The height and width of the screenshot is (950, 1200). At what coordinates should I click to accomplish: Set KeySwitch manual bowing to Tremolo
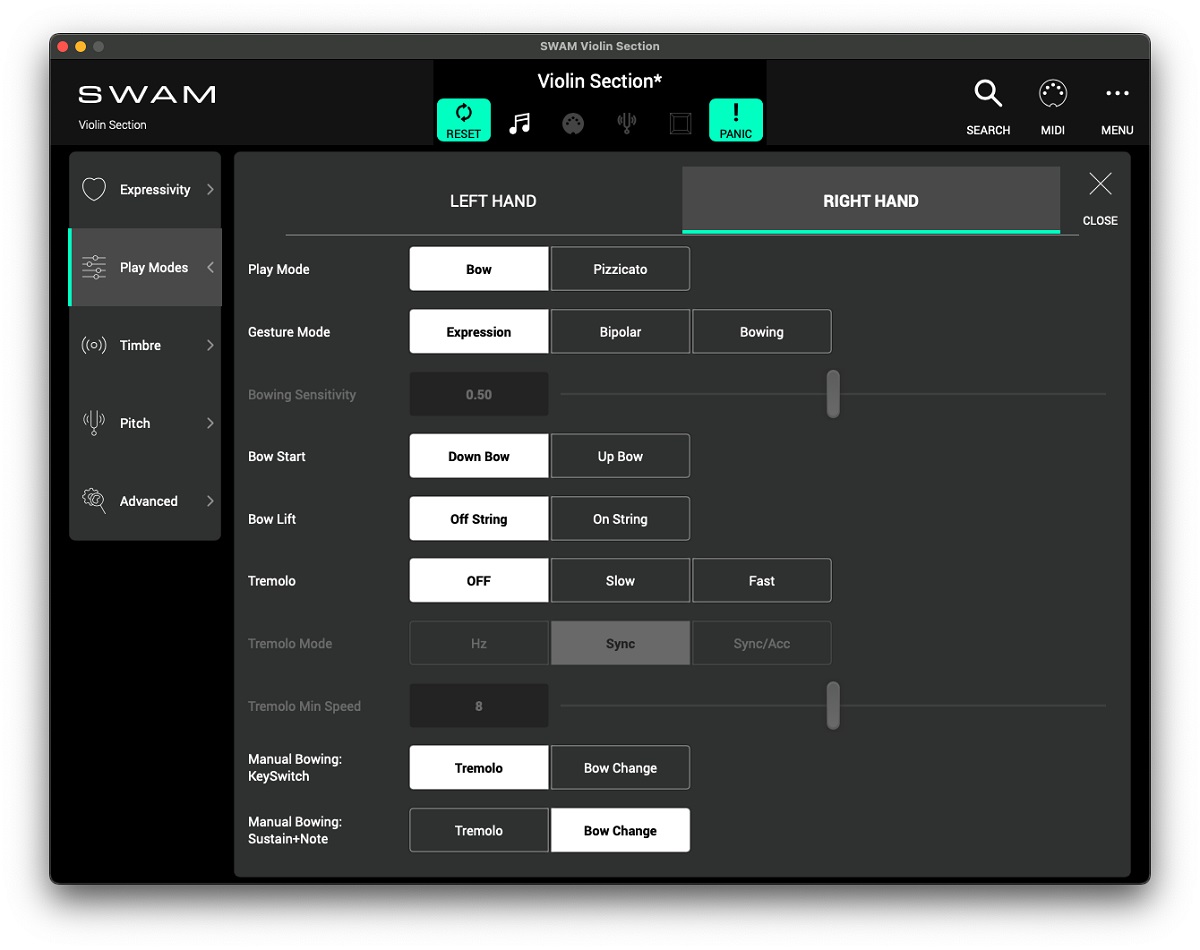(479, 767)
